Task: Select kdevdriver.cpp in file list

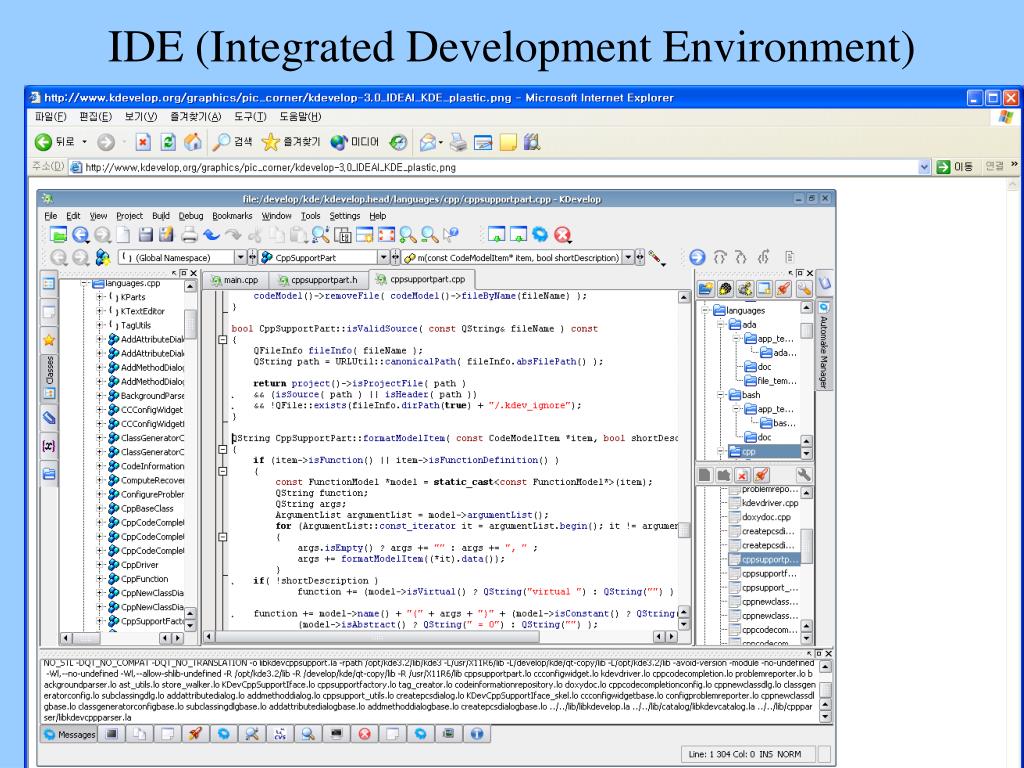Action: click(x=769, y=503)
